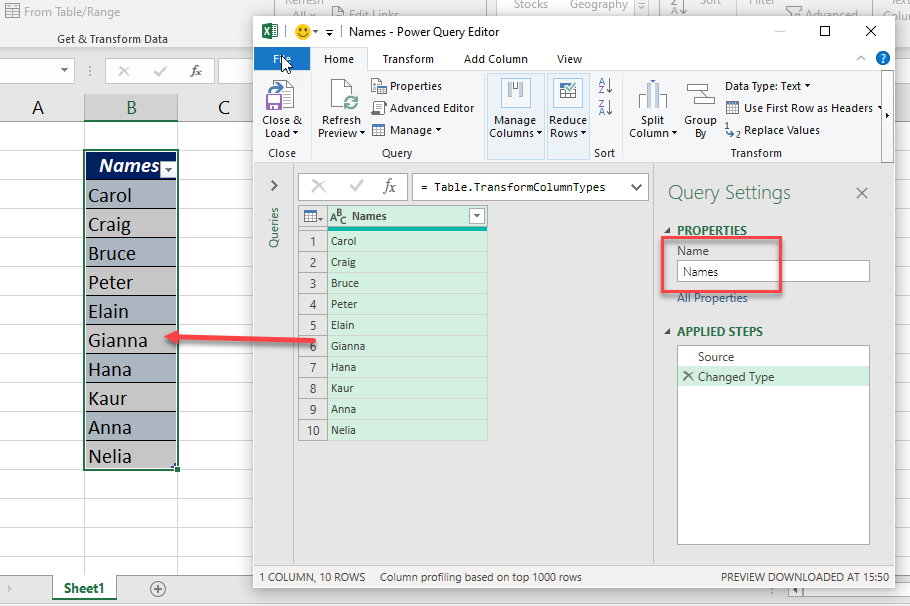Click the fx add step icon in Power Query
Image resolution: width=910 pixels, height=606 pixels.
click(x=389, y=186)
